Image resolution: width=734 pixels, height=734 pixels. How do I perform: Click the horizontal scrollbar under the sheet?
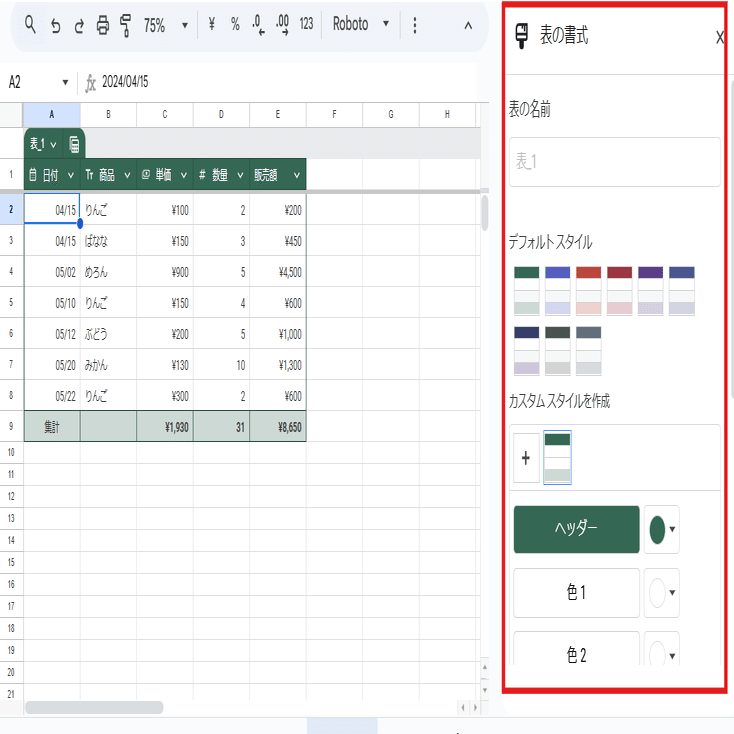(94, 707)
